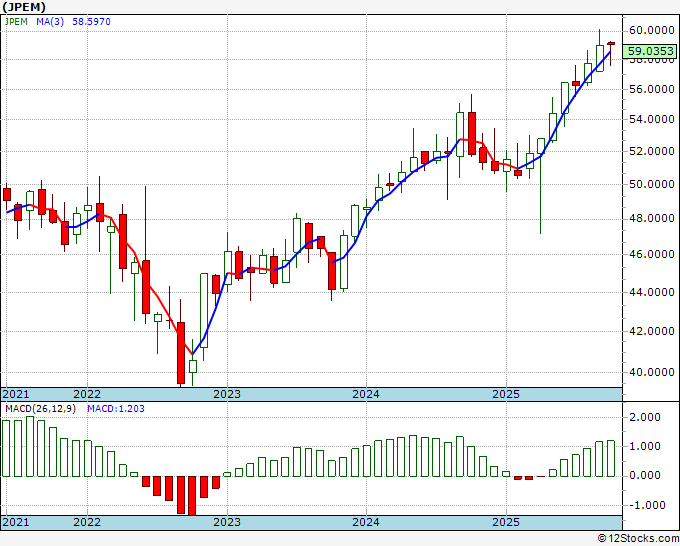Viewport: 680px width, 546px height.
Task: Click 2025 on the MACD timeline
Action: [x=506, y=522]
